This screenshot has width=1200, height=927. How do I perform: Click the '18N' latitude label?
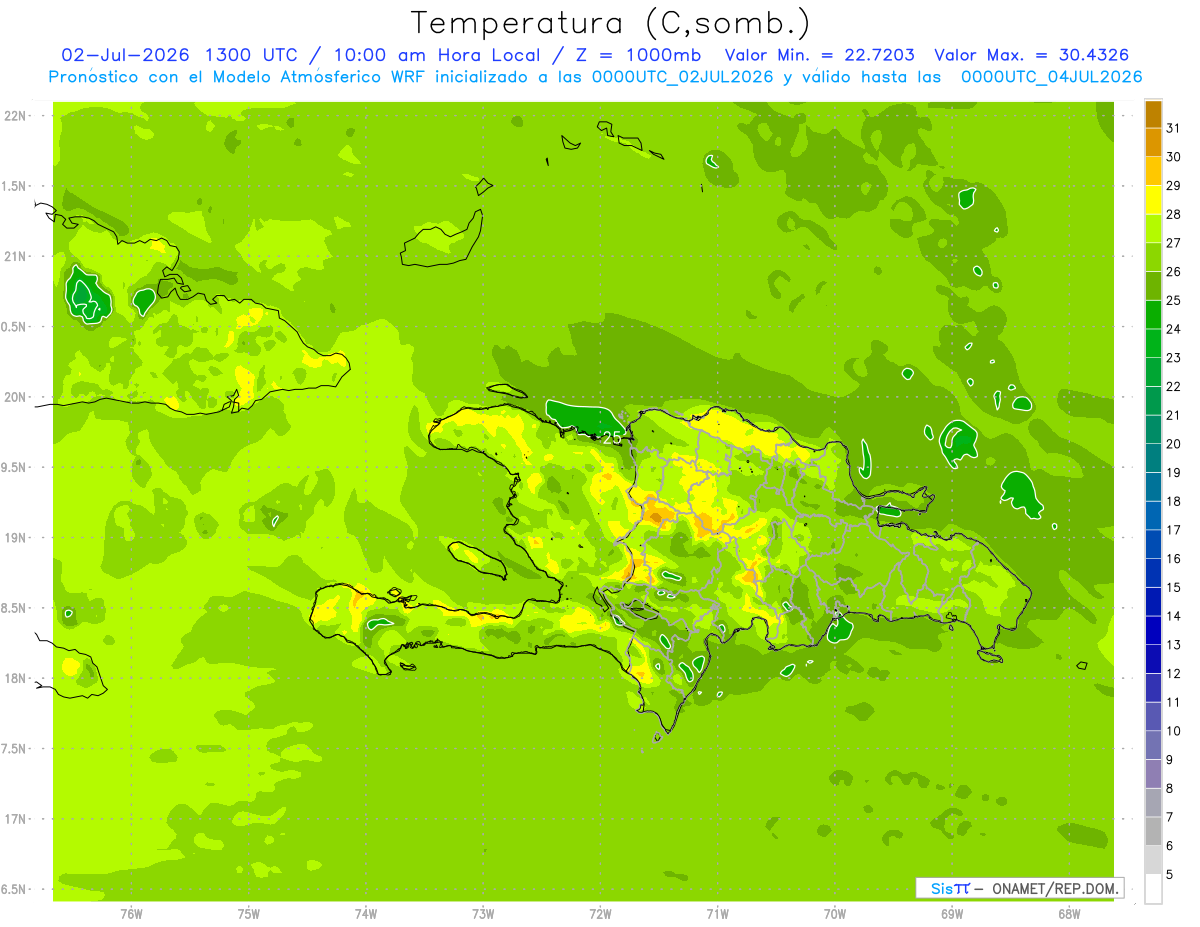15,678
